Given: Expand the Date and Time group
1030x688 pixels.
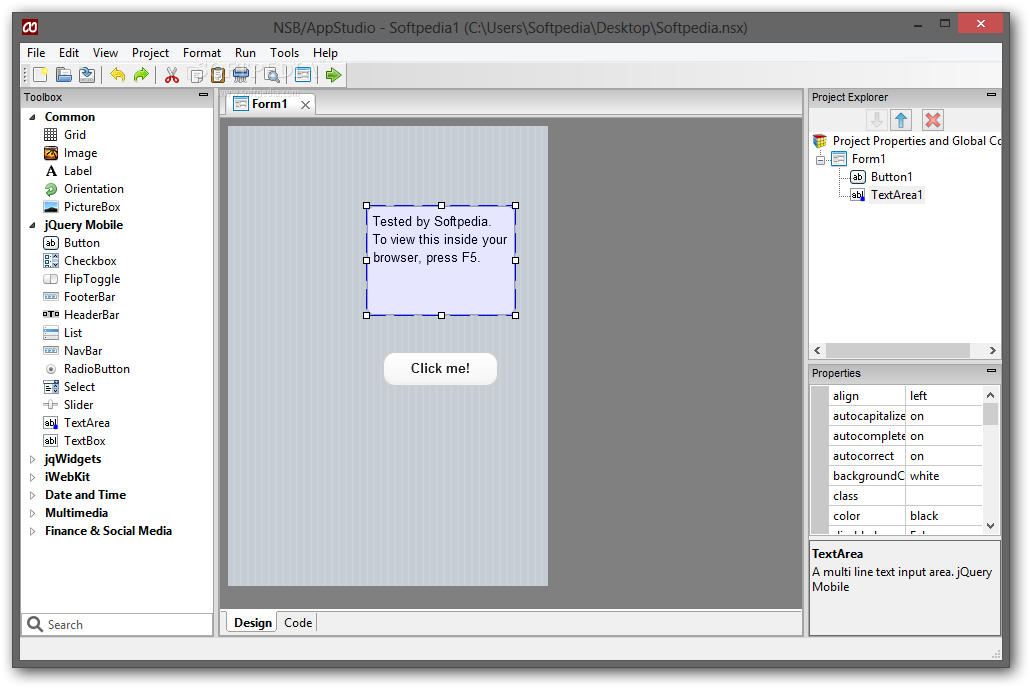Looking at the screenshot, I should tap(32, 495).
